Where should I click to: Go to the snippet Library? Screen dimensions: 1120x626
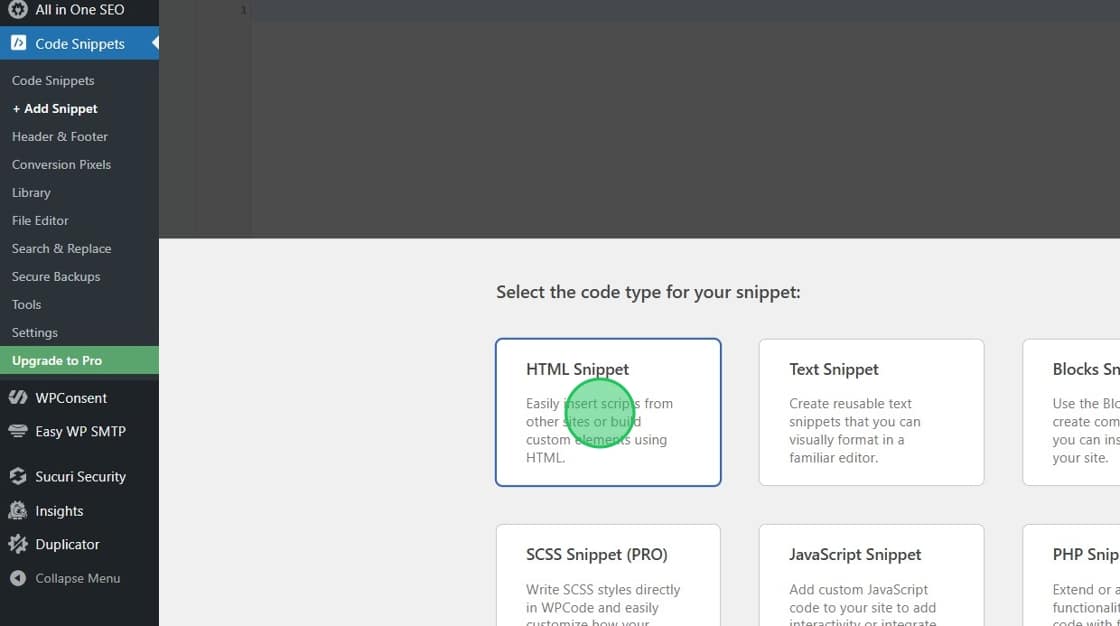point(31,193)
